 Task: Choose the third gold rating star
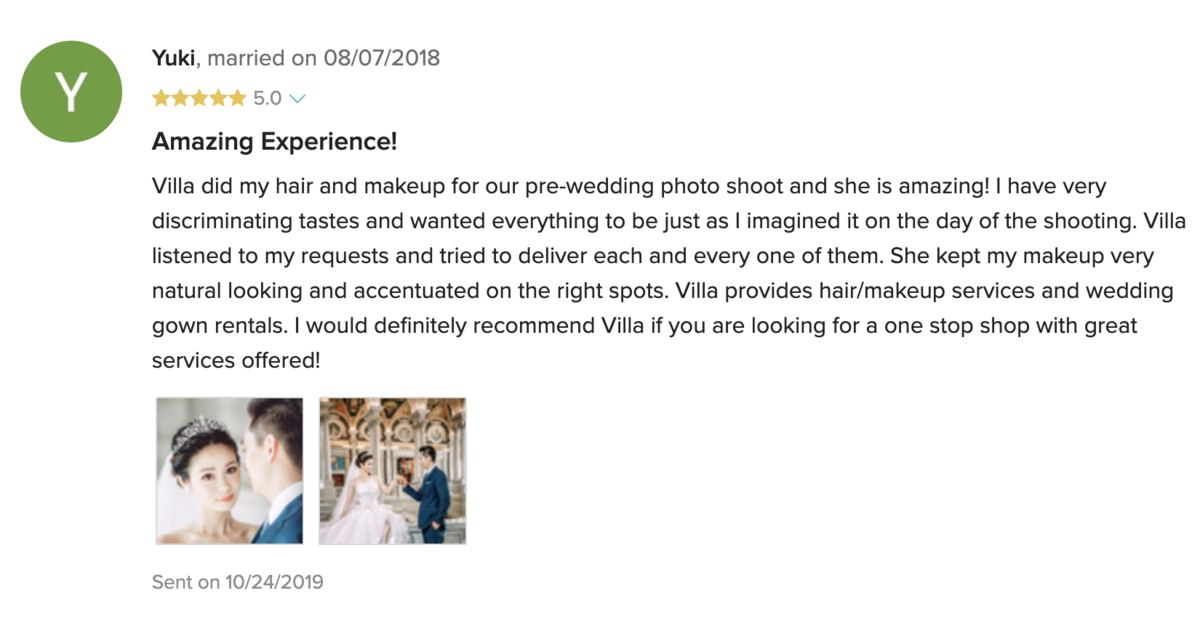click(x=199, y=98)
